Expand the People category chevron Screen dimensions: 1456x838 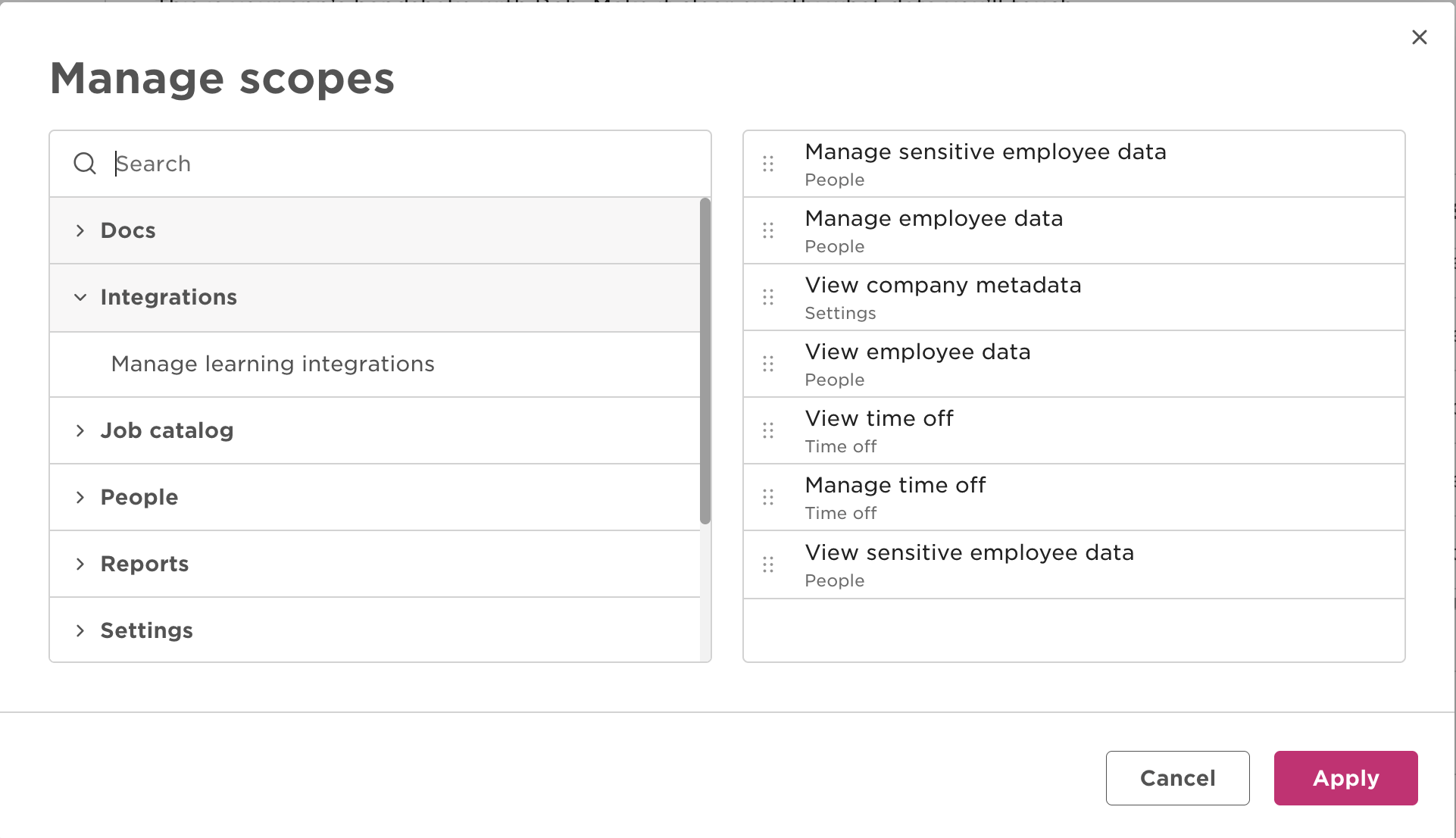pos(80,497)
